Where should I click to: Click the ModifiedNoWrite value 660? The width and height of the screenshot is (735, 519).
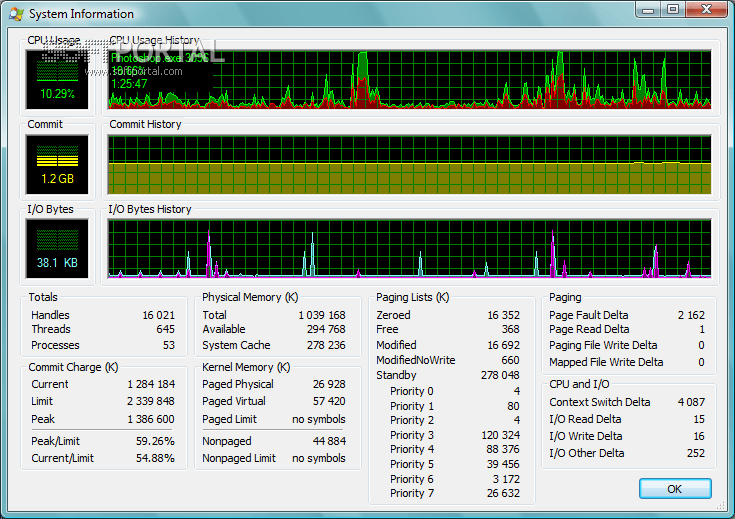coord(510,360)
